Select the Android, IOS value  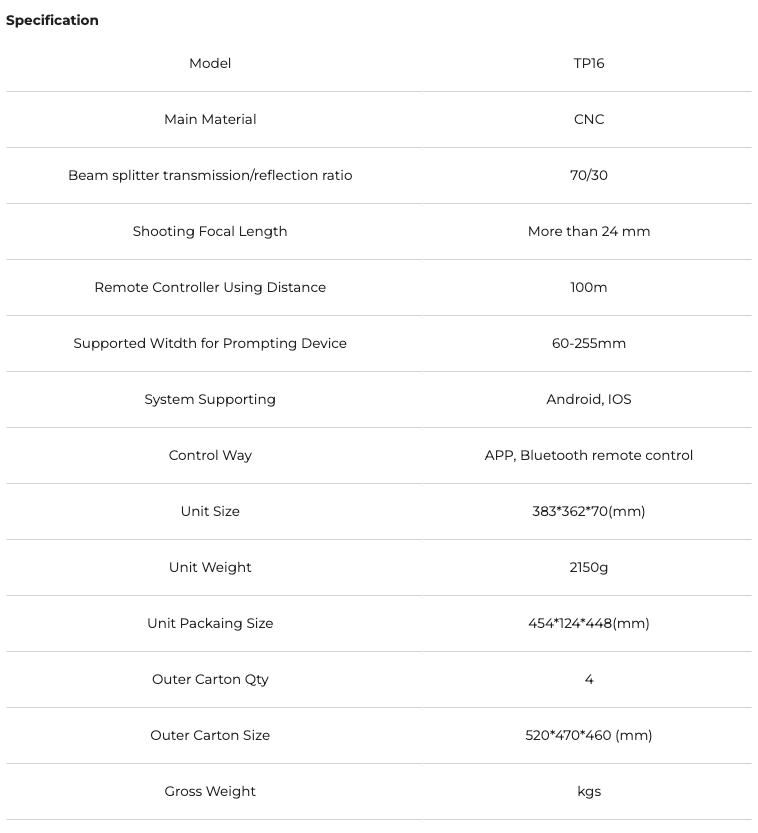[589, 399]
